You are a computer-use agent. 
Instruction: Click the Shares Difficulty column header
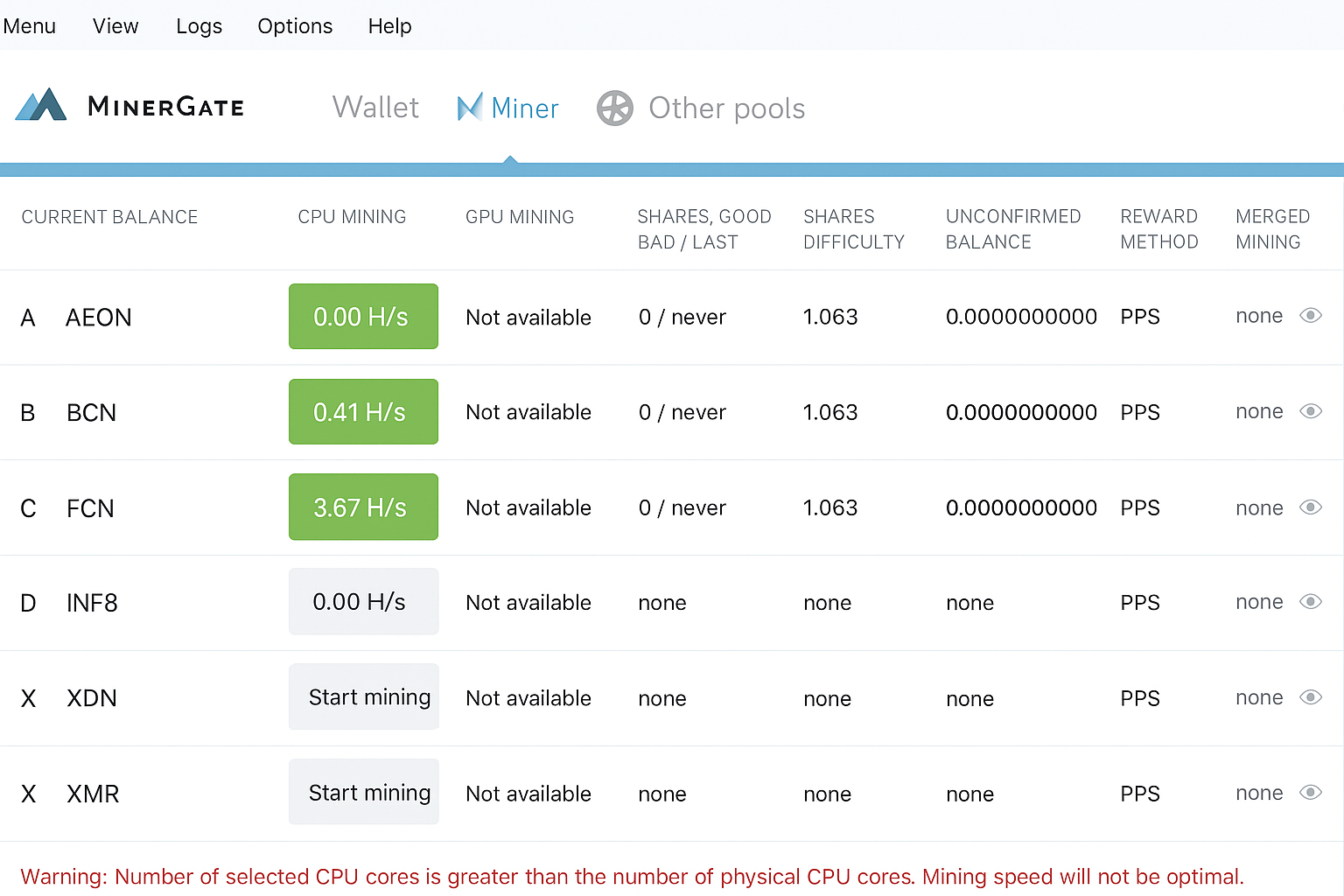coord(854,229)
